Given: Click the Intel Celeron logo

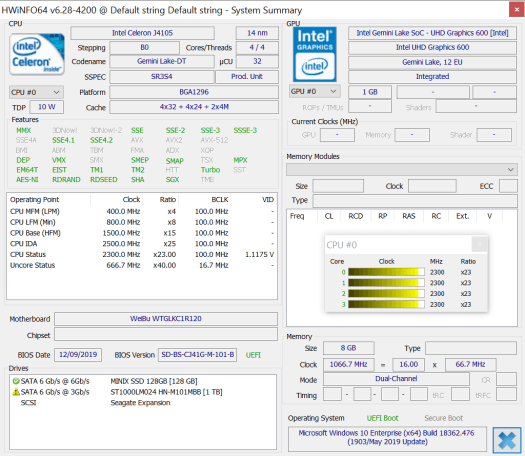Looking at the screenshot, I should click(37, 54).
